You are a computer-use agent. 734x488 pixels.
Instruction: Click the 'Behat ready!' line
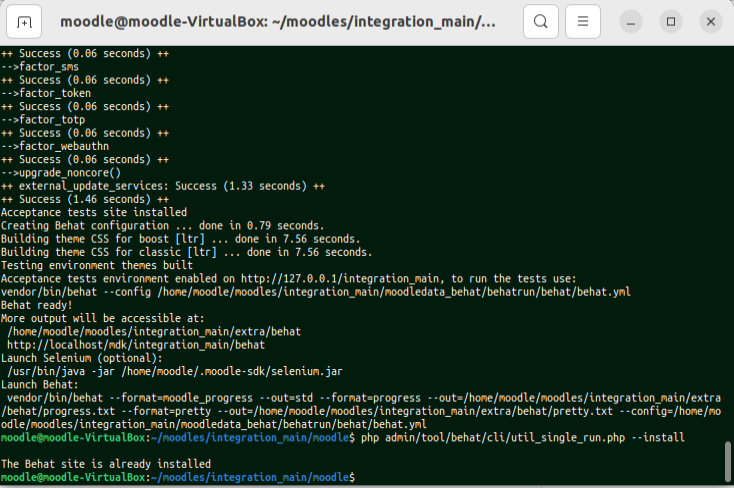pyautogui.click(x=37, y=305)
